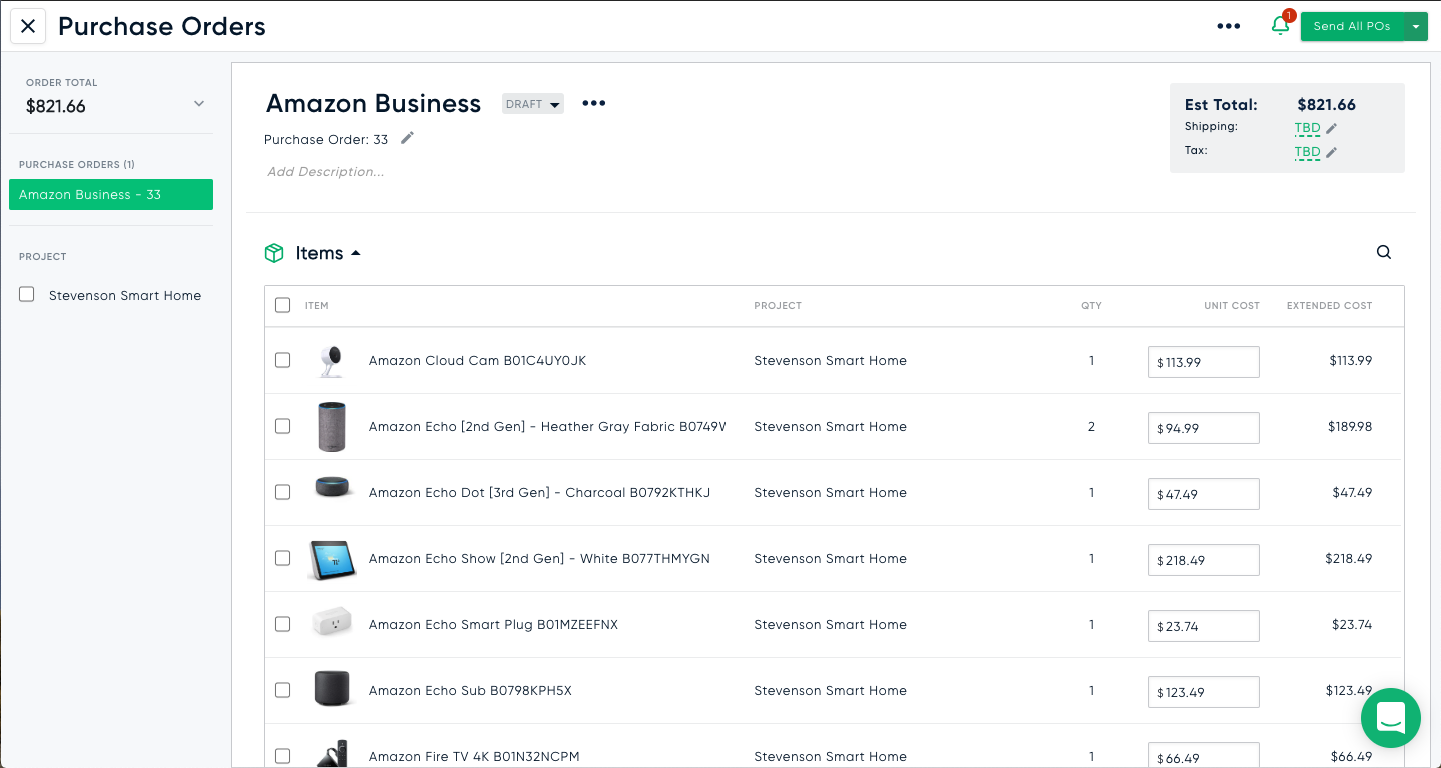Click Amazon Cloud Cam B01C4UY0JK item name
1441x768 pixels.
coord(477,360)
